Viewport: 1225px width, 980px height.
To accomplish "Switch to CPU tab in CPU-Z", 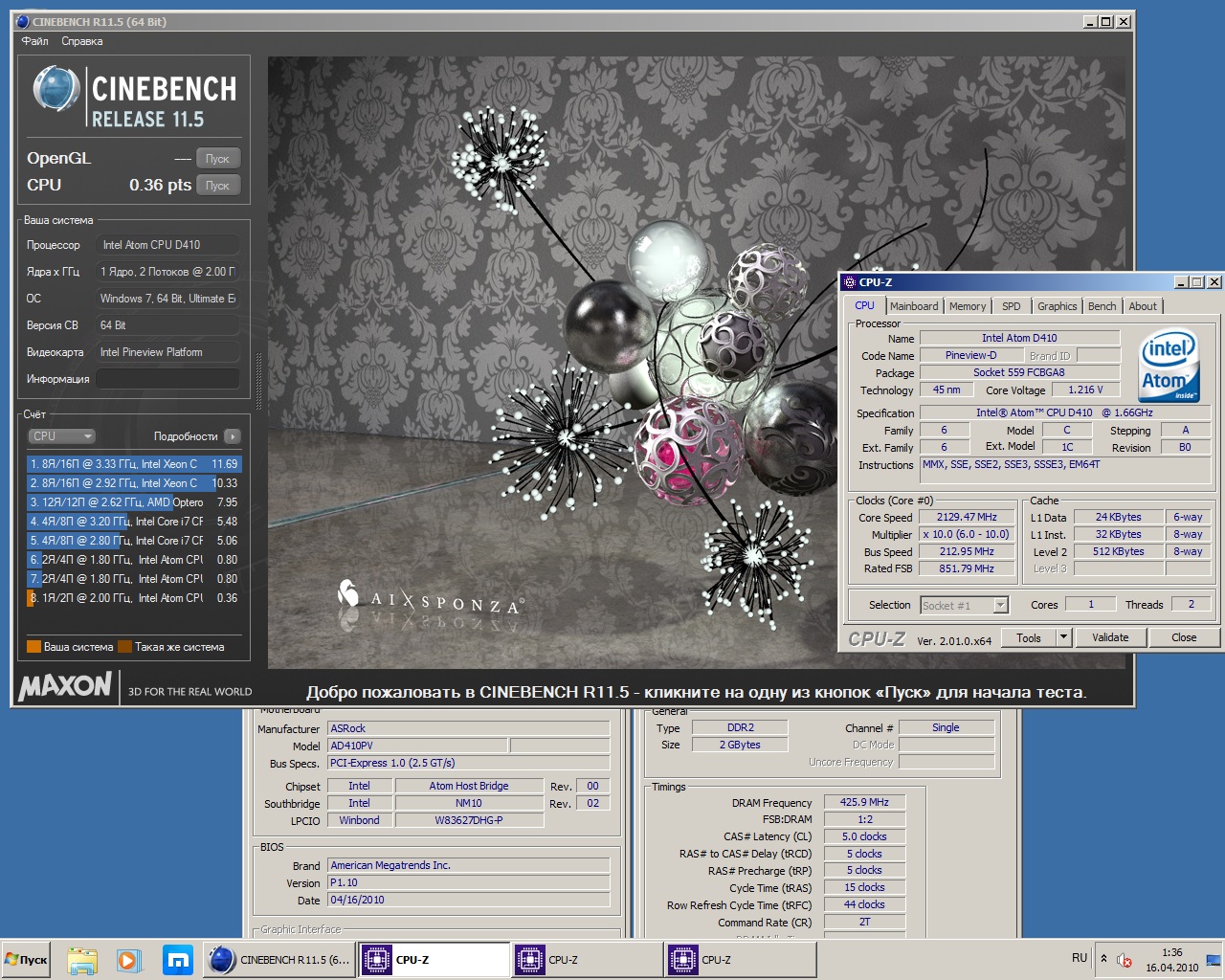I will pos(864,305).
